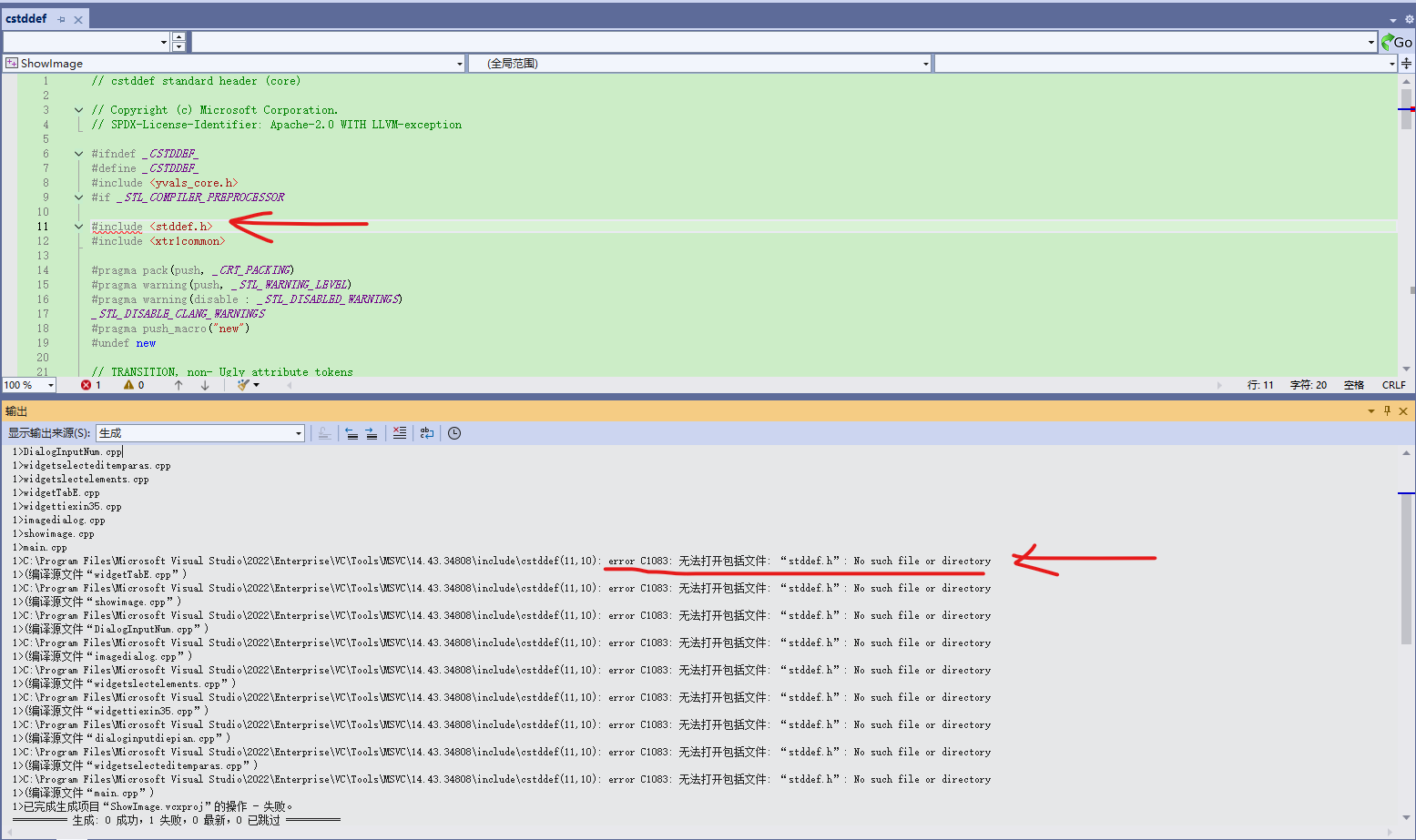Collapse the code block at line 6
Viewport: 1416px width, 840px height.
tap(79, 154)
